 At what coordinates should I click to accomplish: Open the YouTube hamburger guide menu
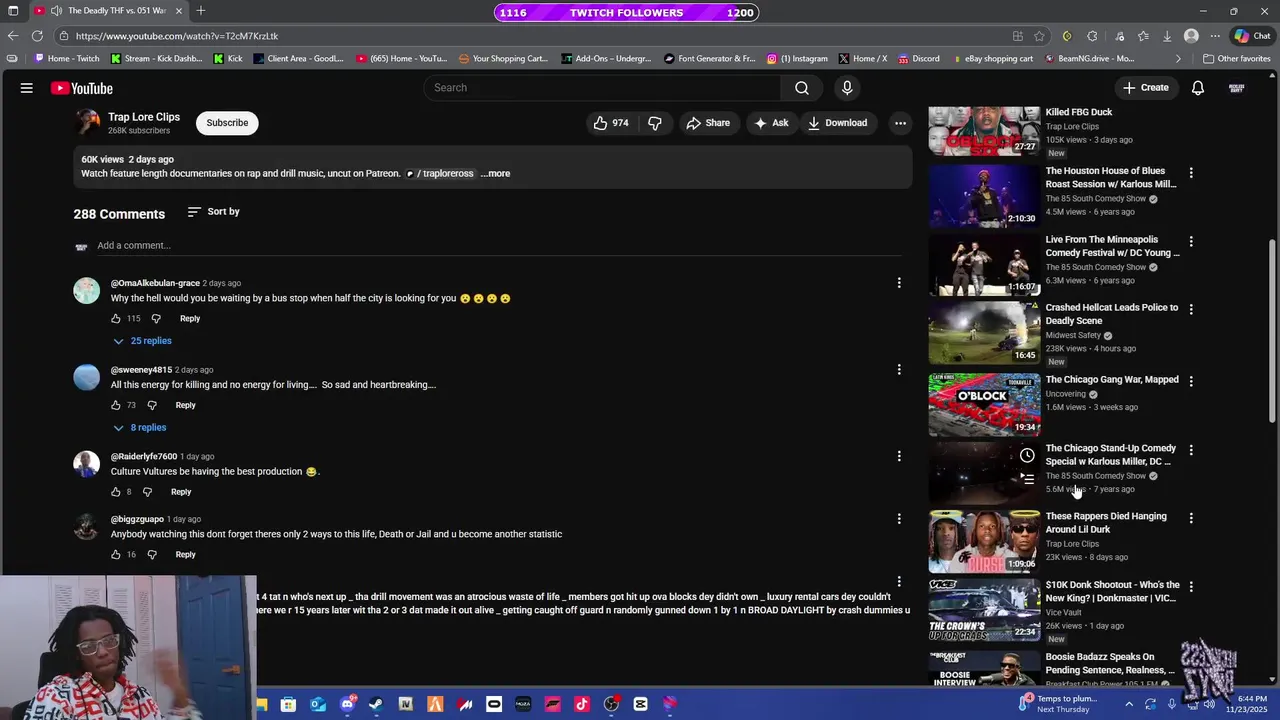(27, 88)
